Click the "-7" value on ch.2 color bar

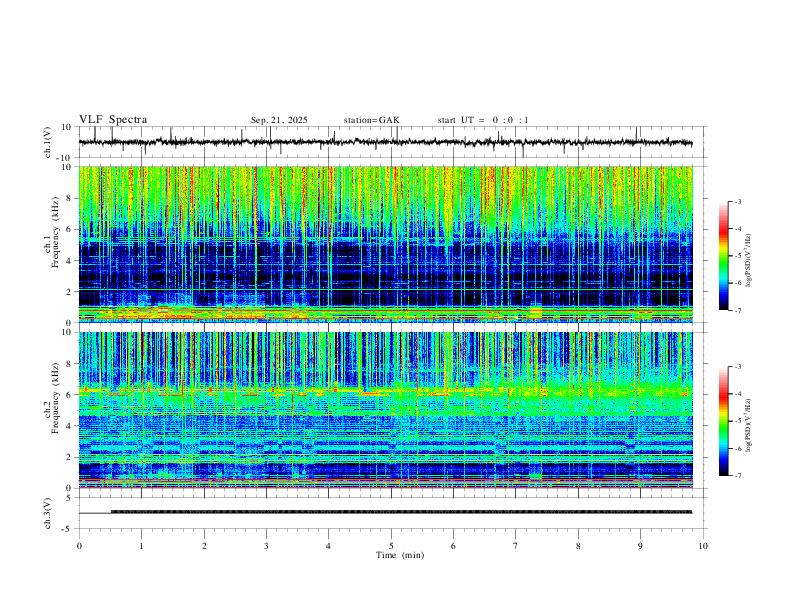pyautogui.click(x=737, y=476)
